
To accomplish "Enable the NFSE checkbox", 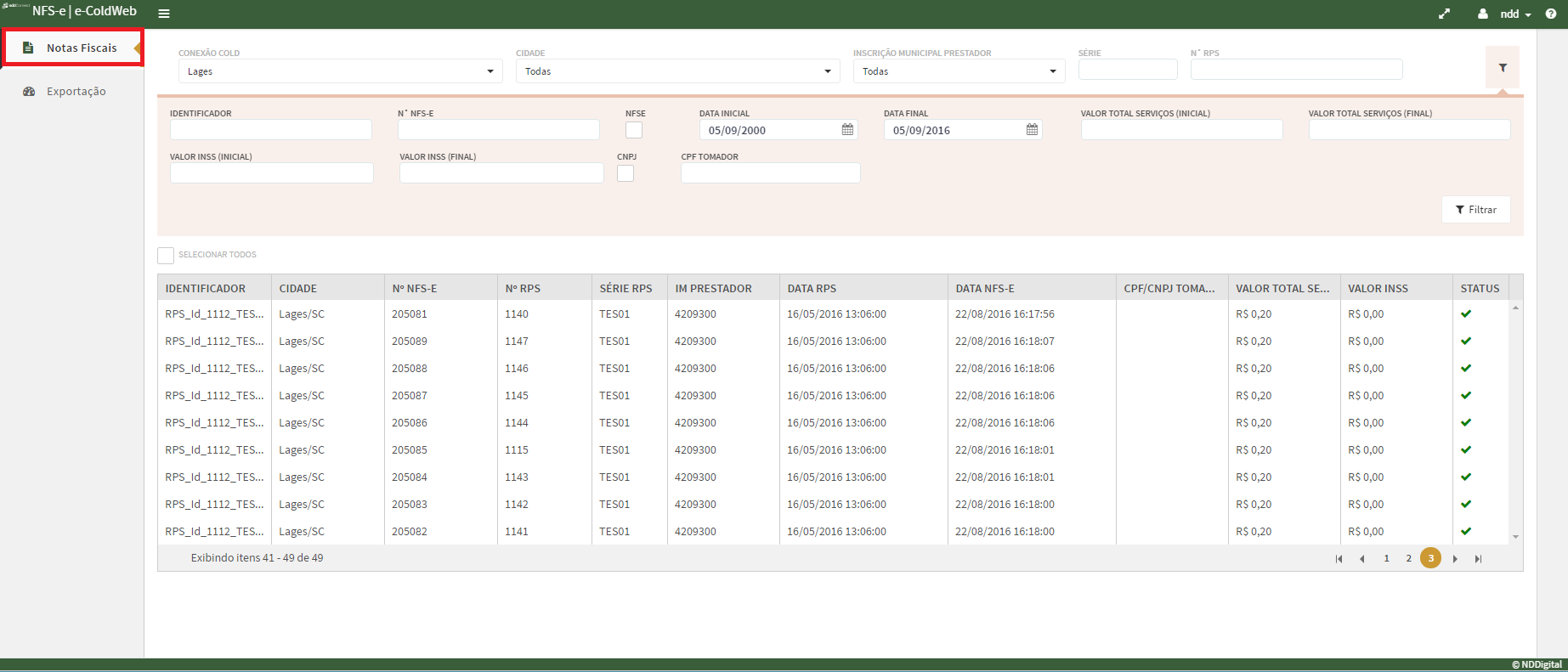I will (634, 130).
